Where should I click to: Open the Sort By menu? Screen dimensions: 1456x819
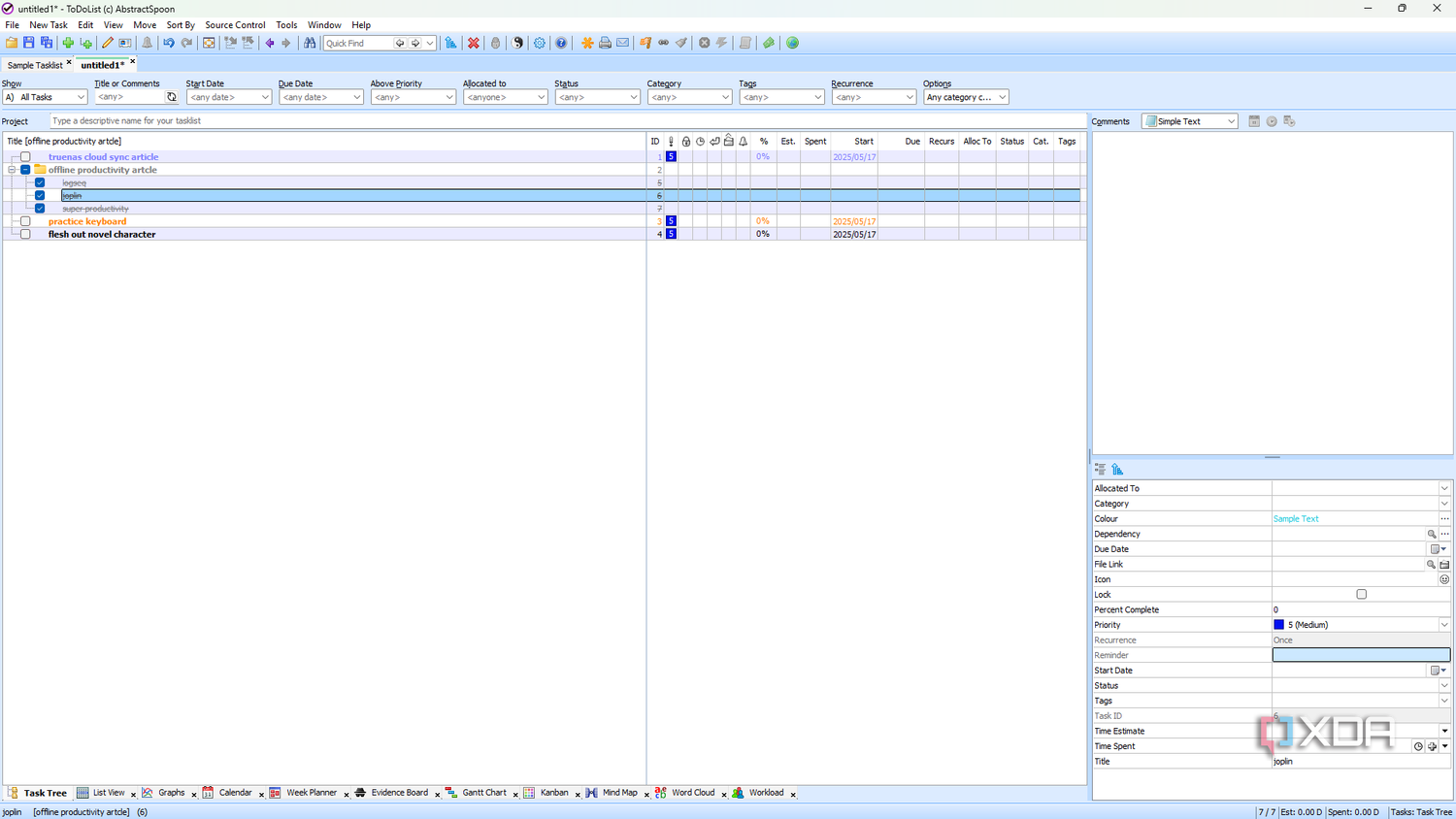coord(181,25)
